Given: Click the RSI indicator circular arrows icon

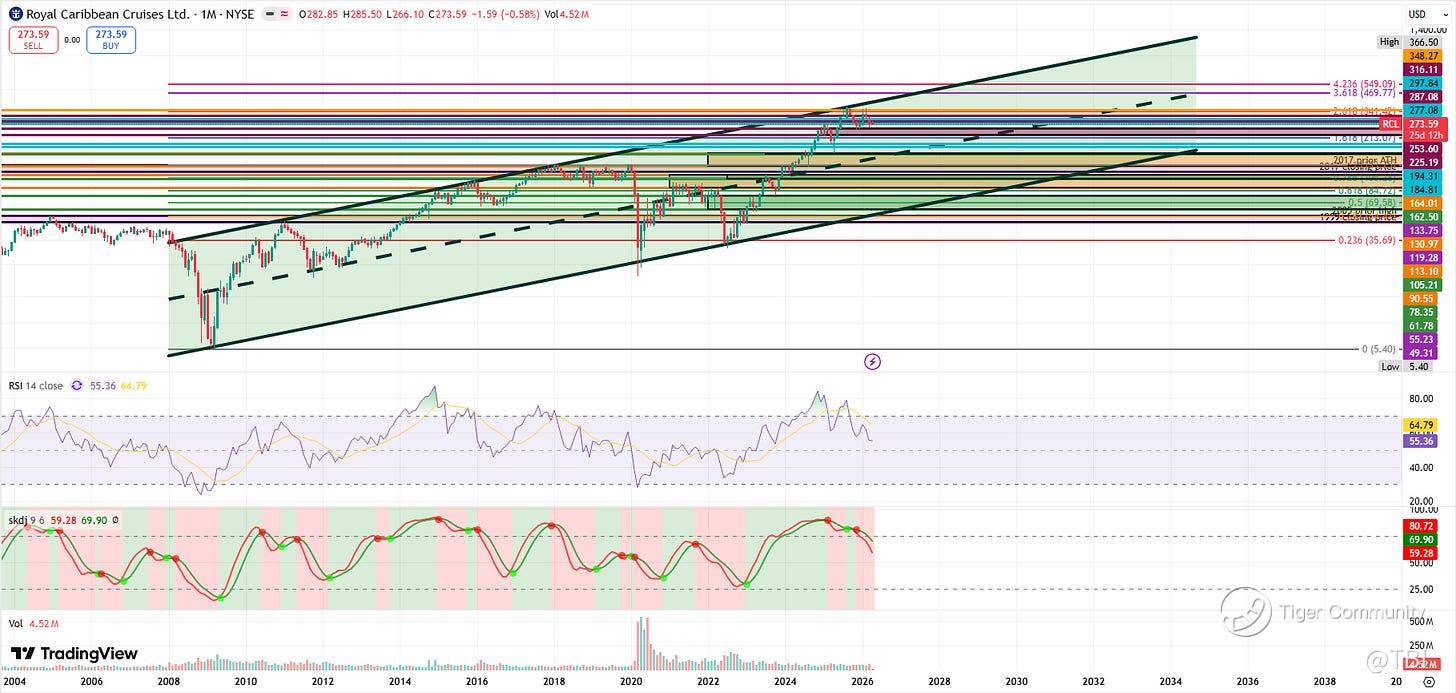Looking at the screenshot, I should [x=77, y=385].
